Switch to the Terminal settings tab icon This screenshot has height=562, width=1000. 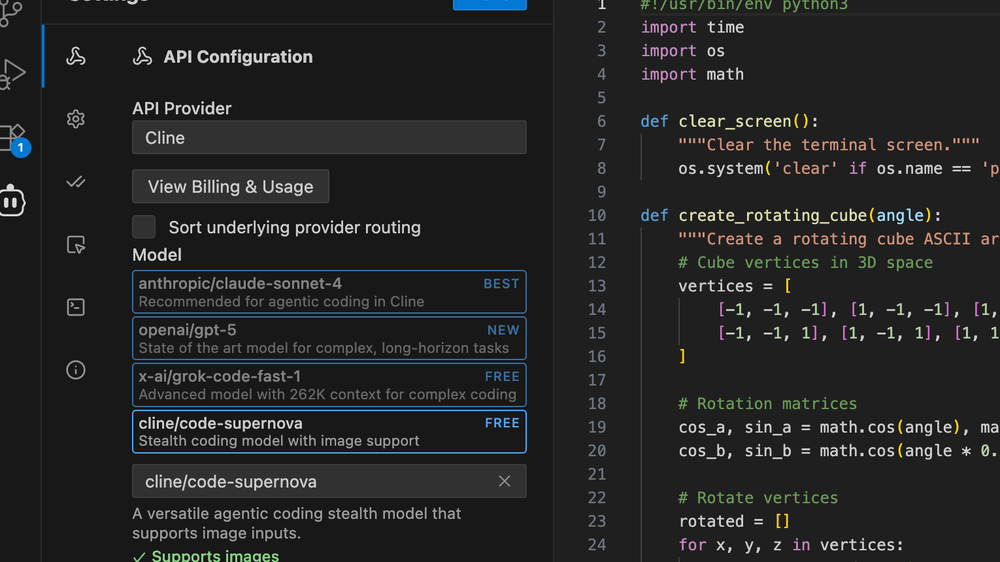76,307
